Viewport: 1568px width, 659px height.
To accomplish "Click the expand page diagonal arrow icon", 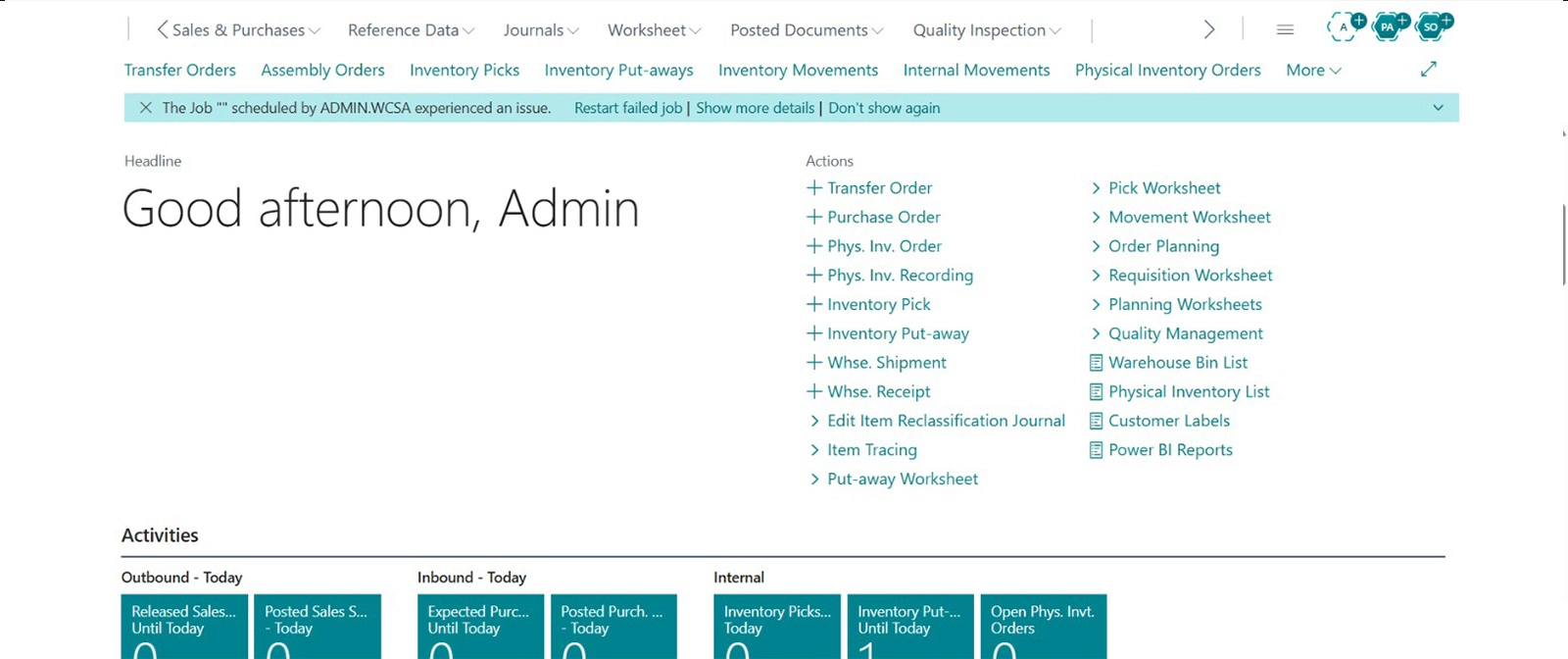I will tap(1429, 69).
